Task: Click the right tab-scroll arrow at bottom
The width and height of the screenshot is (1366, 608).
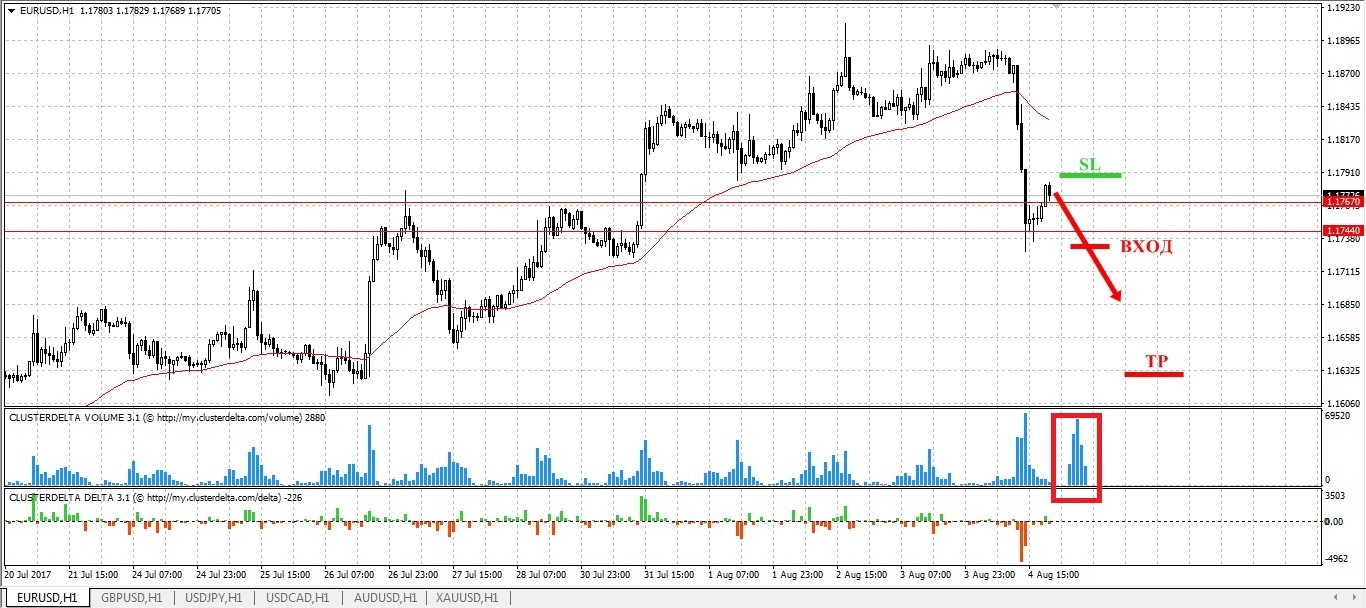Action: point(1353,598)
